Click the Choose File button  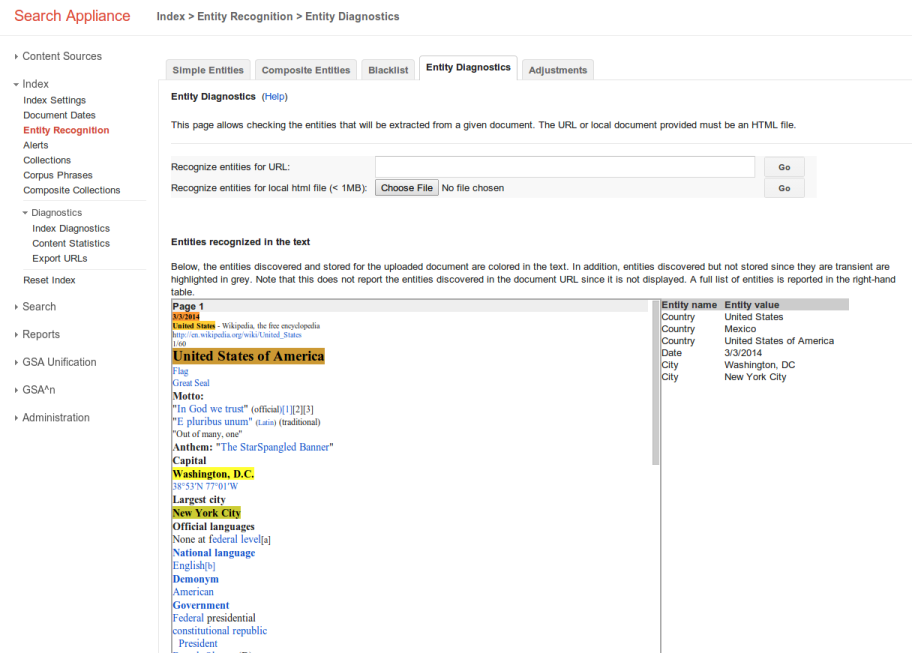[x=407, y=188]
